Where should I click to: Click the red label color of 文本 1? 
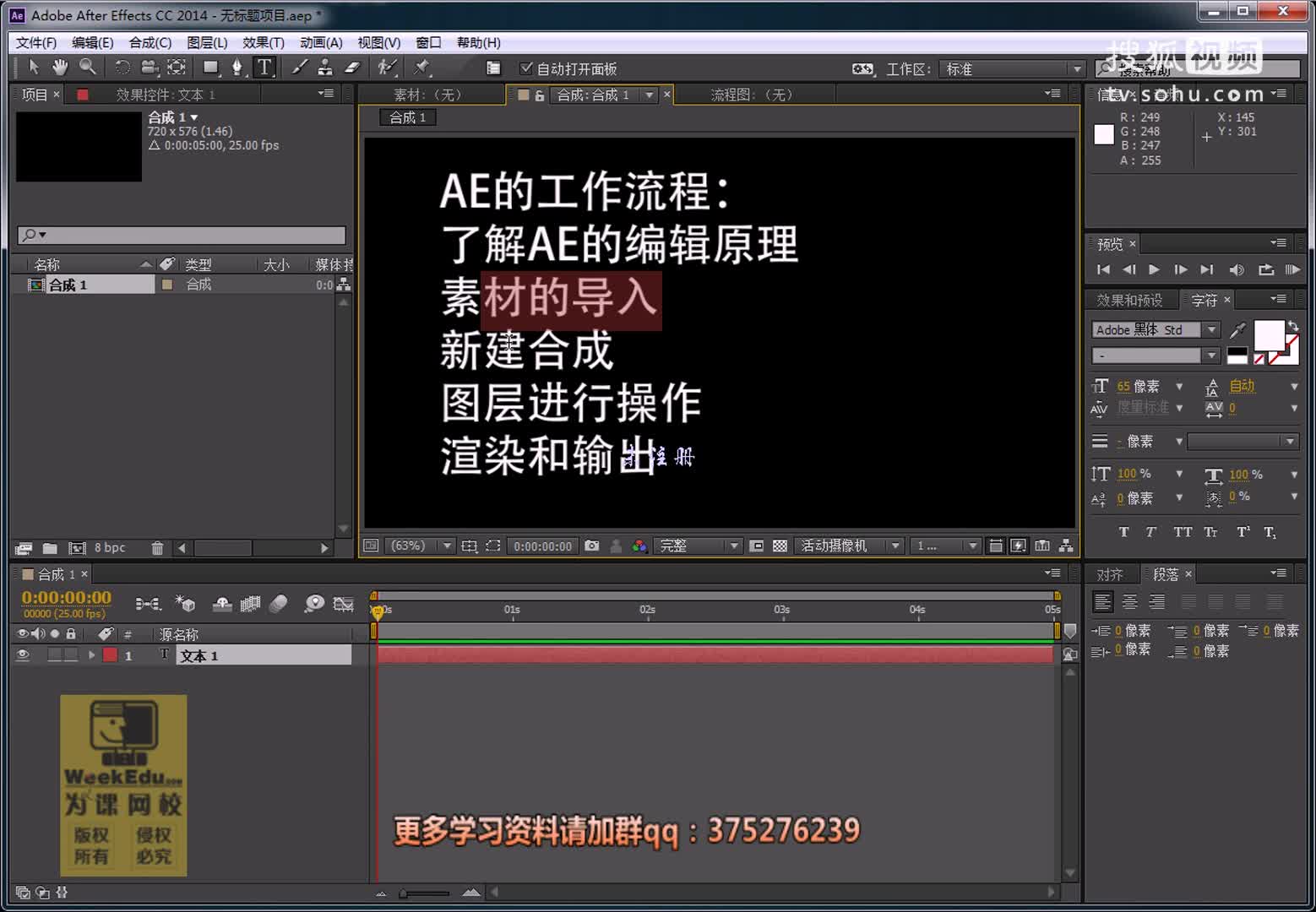coord(110,655)
